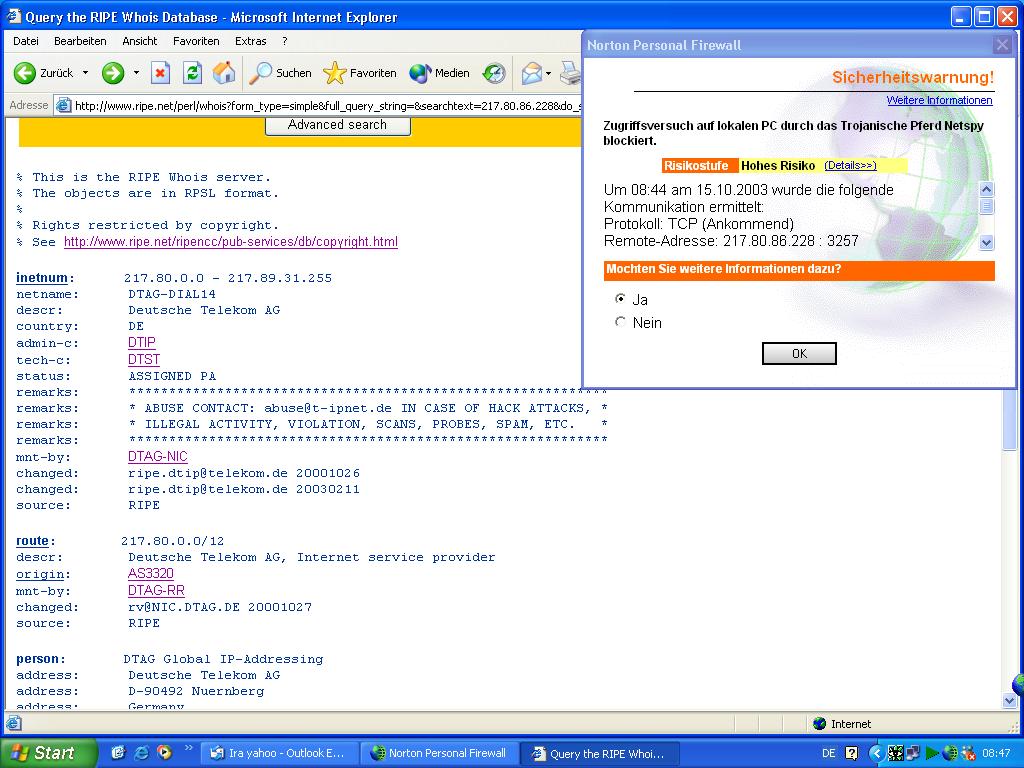This screenshot has width=1024, height=768.
Task: Open the mail envelope toolbar button
Action: 532,73
